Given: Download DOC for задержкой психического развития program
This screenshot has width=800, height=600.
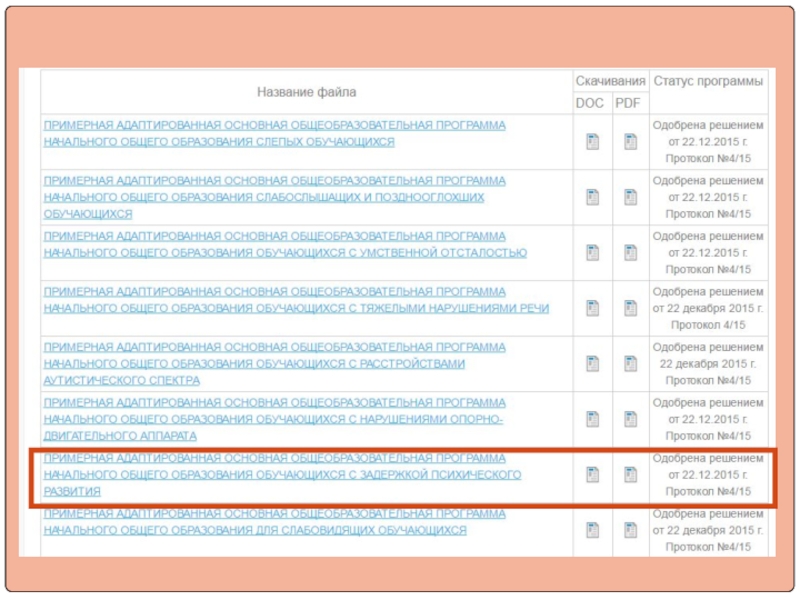Looking at the screenshot, I should pyautogui.click(x=592, y=475).
